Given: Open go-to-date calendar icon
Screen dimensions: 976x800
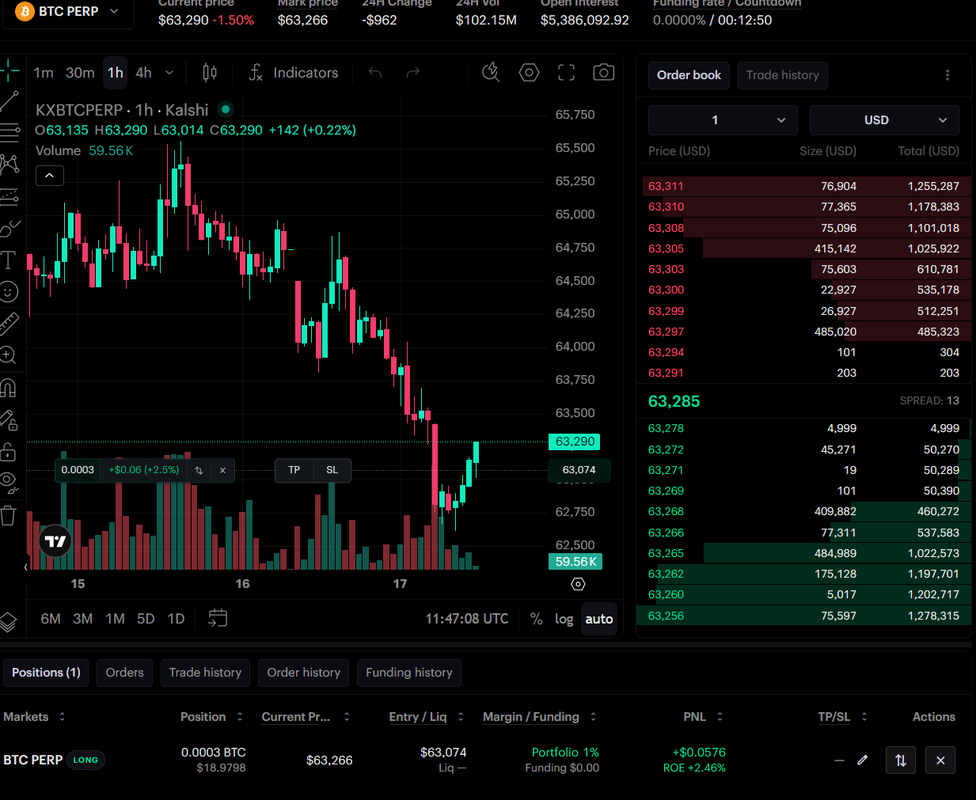Looking at the screenshot, I should click(x=217, y=618).
